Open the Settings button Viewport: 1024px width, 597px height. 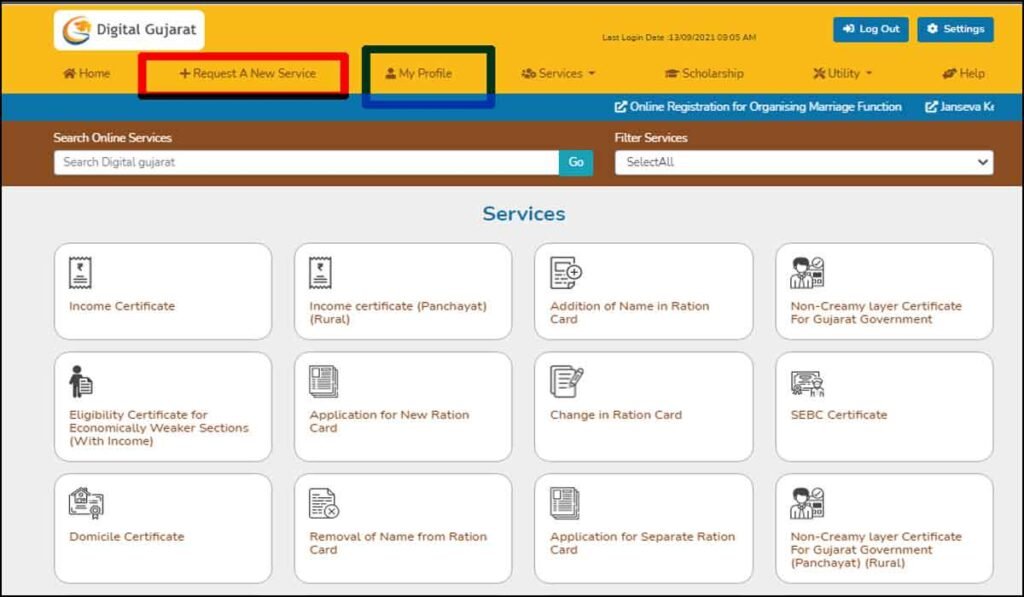pyautogui.click(x=955, y=29)
